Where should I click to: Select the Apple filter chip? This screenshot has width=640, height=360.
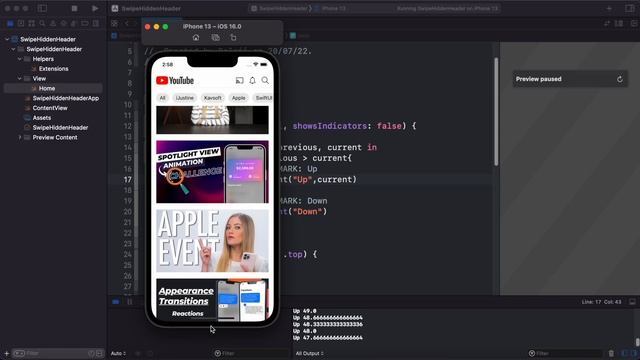coord(239,98)
